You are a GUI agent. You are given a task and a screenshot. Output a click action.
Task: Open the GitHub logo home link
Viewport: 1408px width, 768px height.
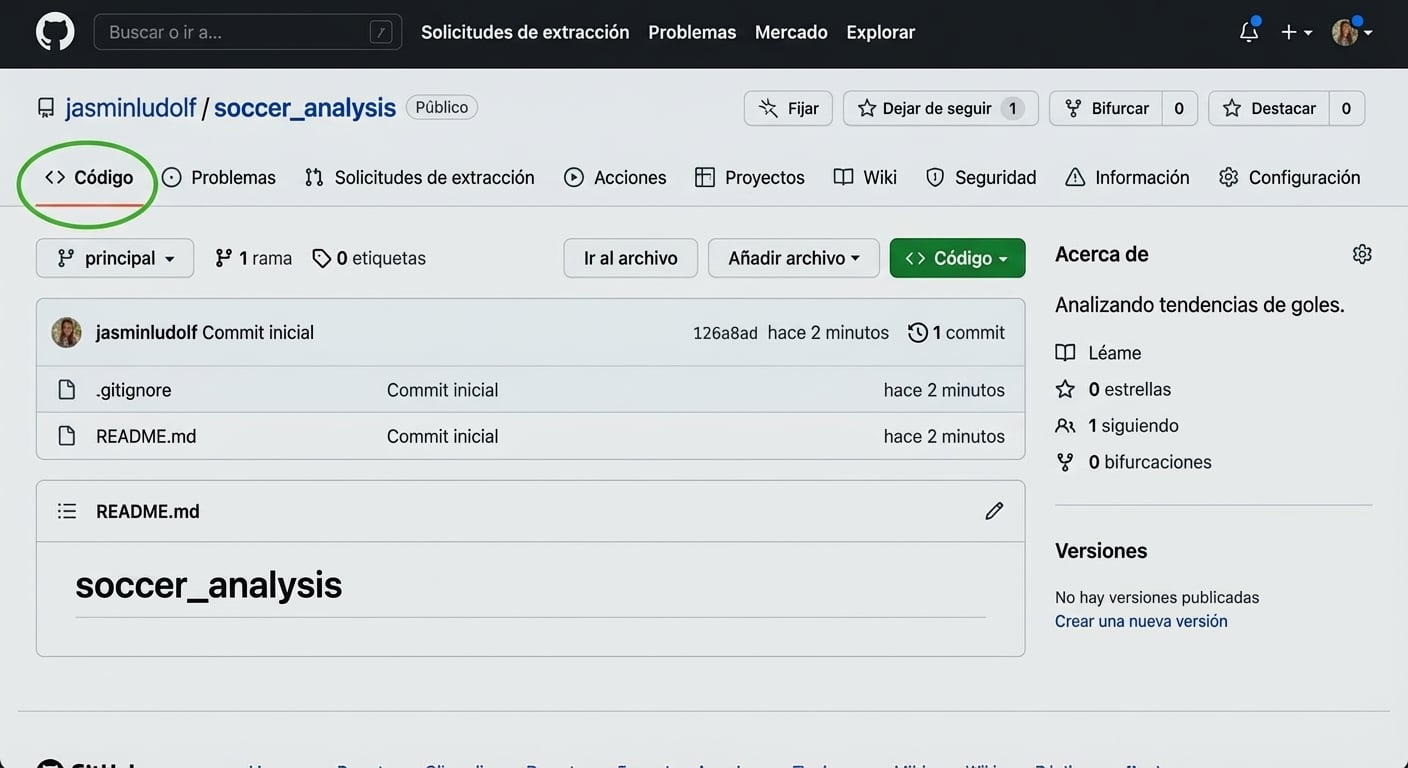[55, 32]
